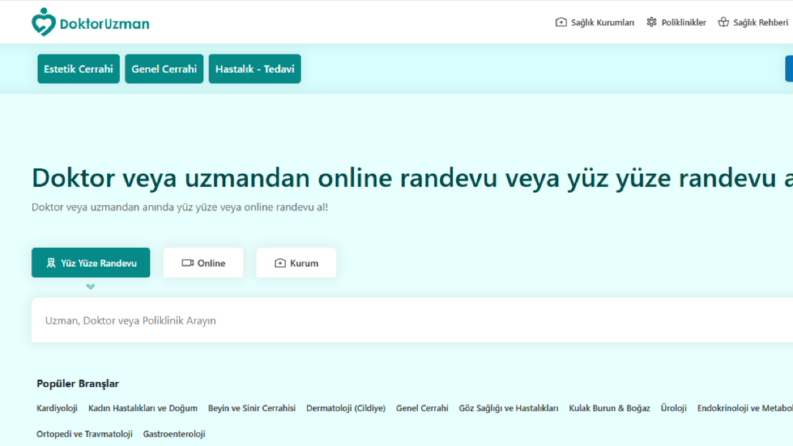Open Kadın Hastalıkları ve Doğum link
793x446 pixels.
click(x=143, y=408)
